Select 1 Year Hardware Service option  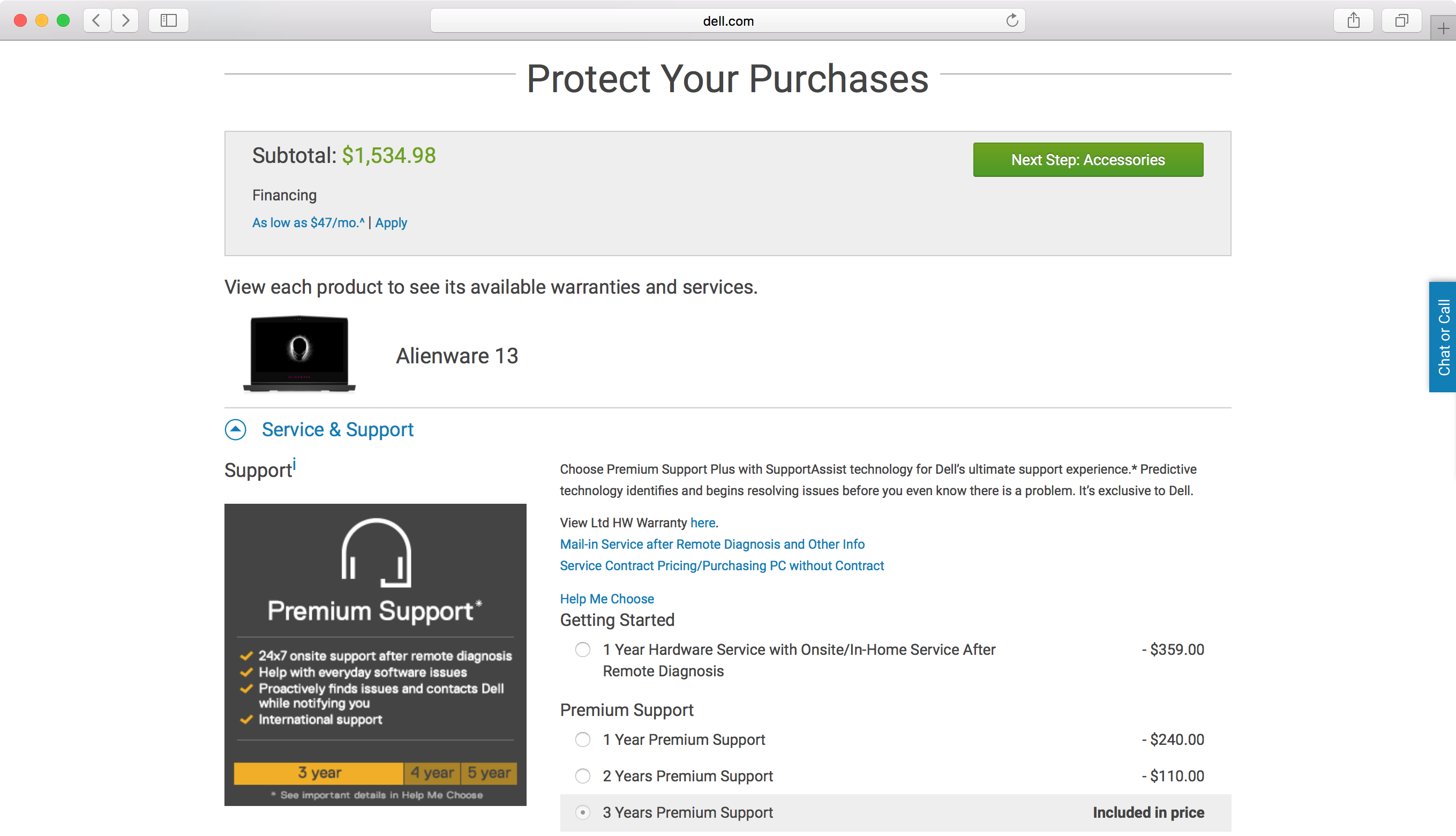point(582,650)
